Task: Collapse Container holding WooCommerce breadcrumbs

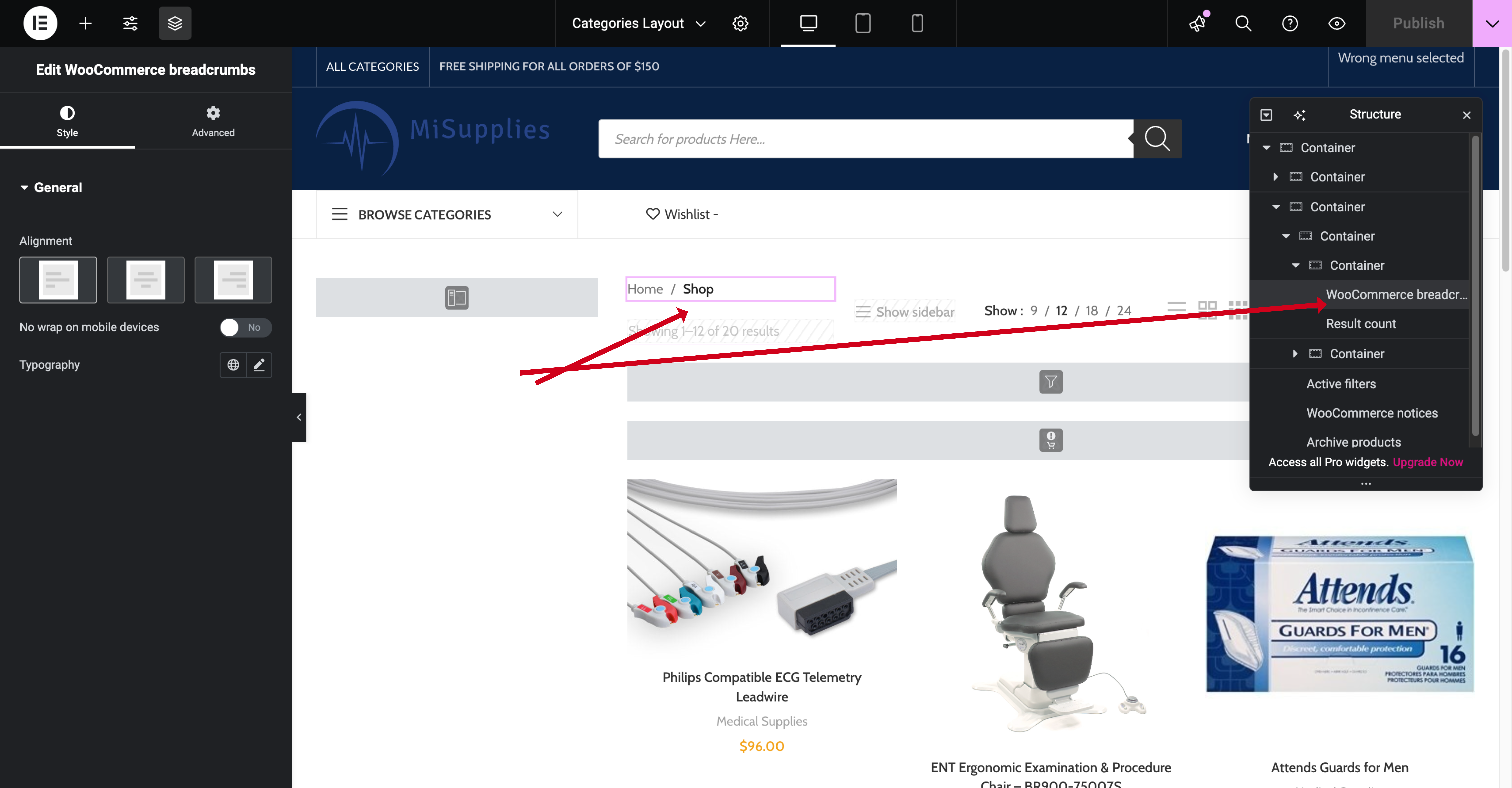Action: [x=1295, y=265]
